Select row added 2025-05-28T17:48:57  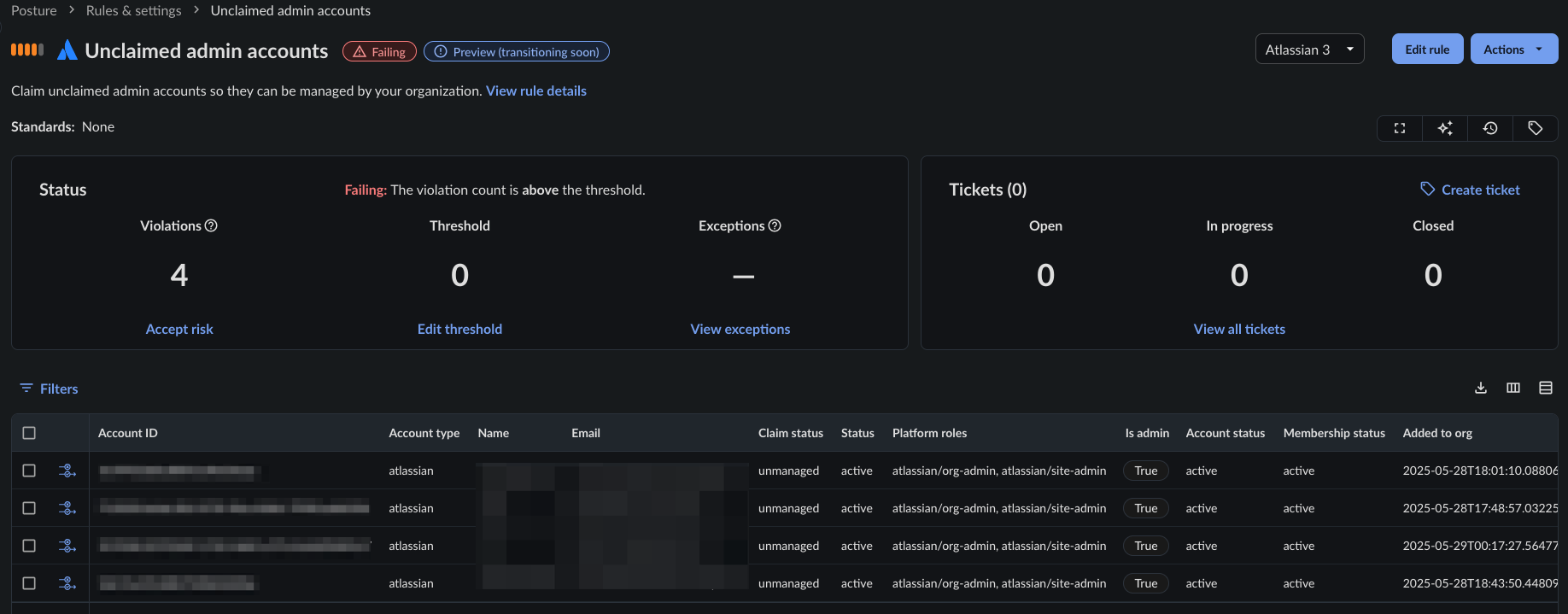[29, 508]
